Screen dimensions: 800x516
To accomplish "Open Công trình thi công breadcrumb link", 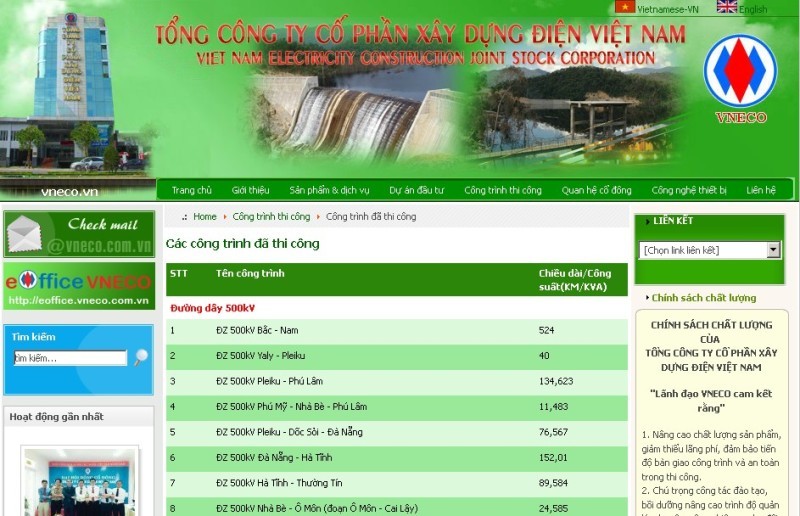I will 271,216.
